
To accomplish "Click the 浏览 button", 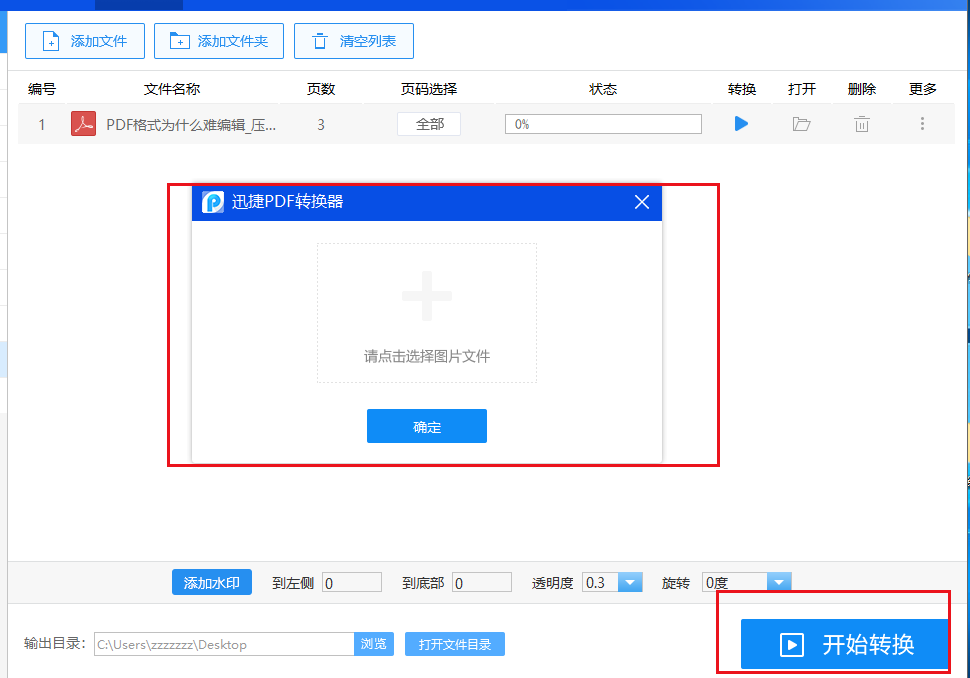I will (x=374, y=644).
